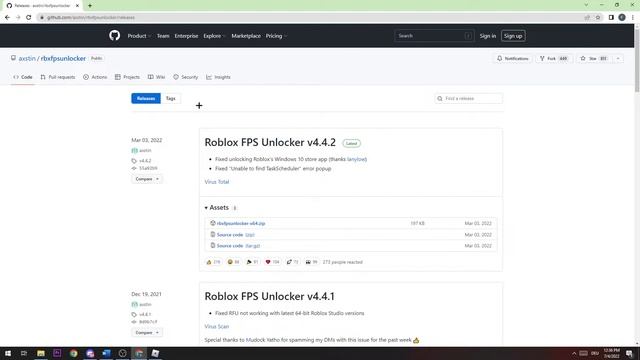This screenshot has height=360, width=640.
Task: Click the GitHub search field
Action: (x=434, y=36)
